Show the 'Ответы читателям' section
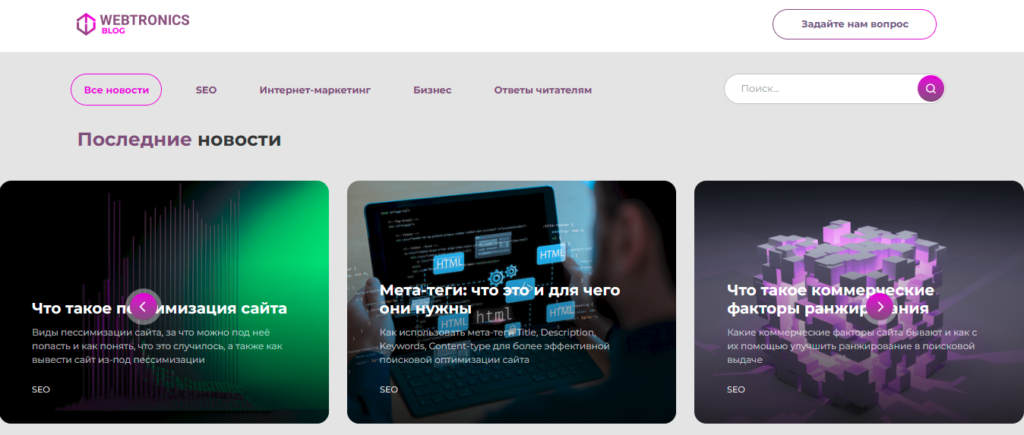Viewport: 1024px width, 435px height. pyautogui.click(x=542, y=90)
